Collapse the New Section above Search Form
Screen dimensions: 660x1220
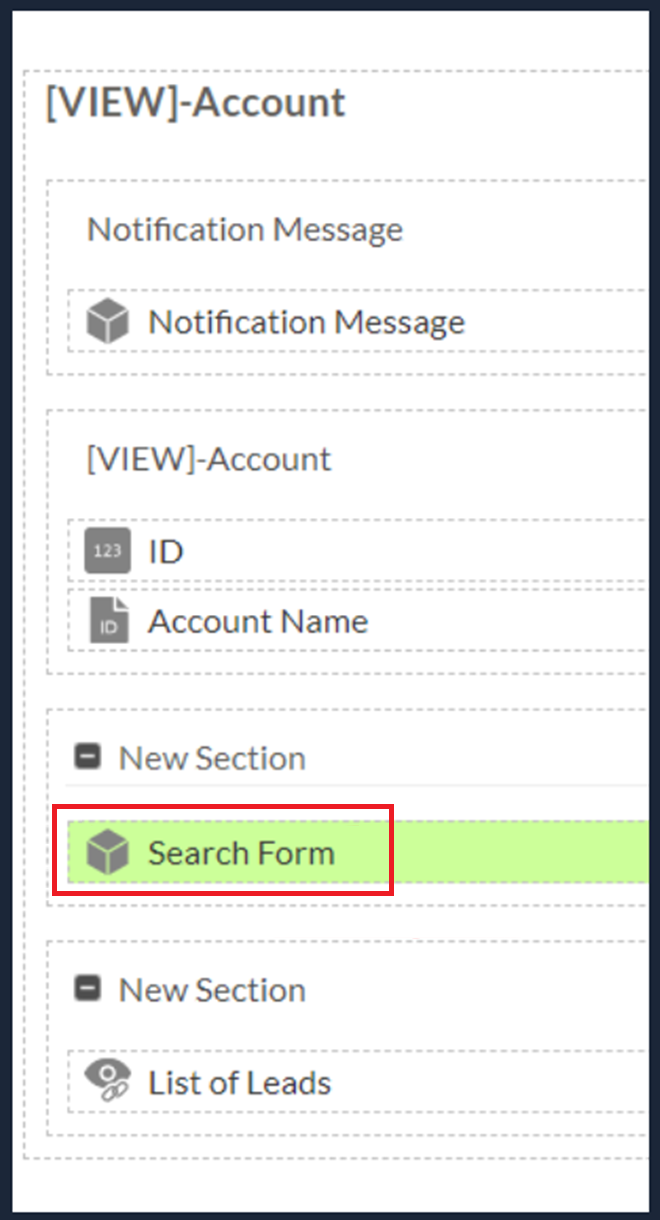coord(89,758)
